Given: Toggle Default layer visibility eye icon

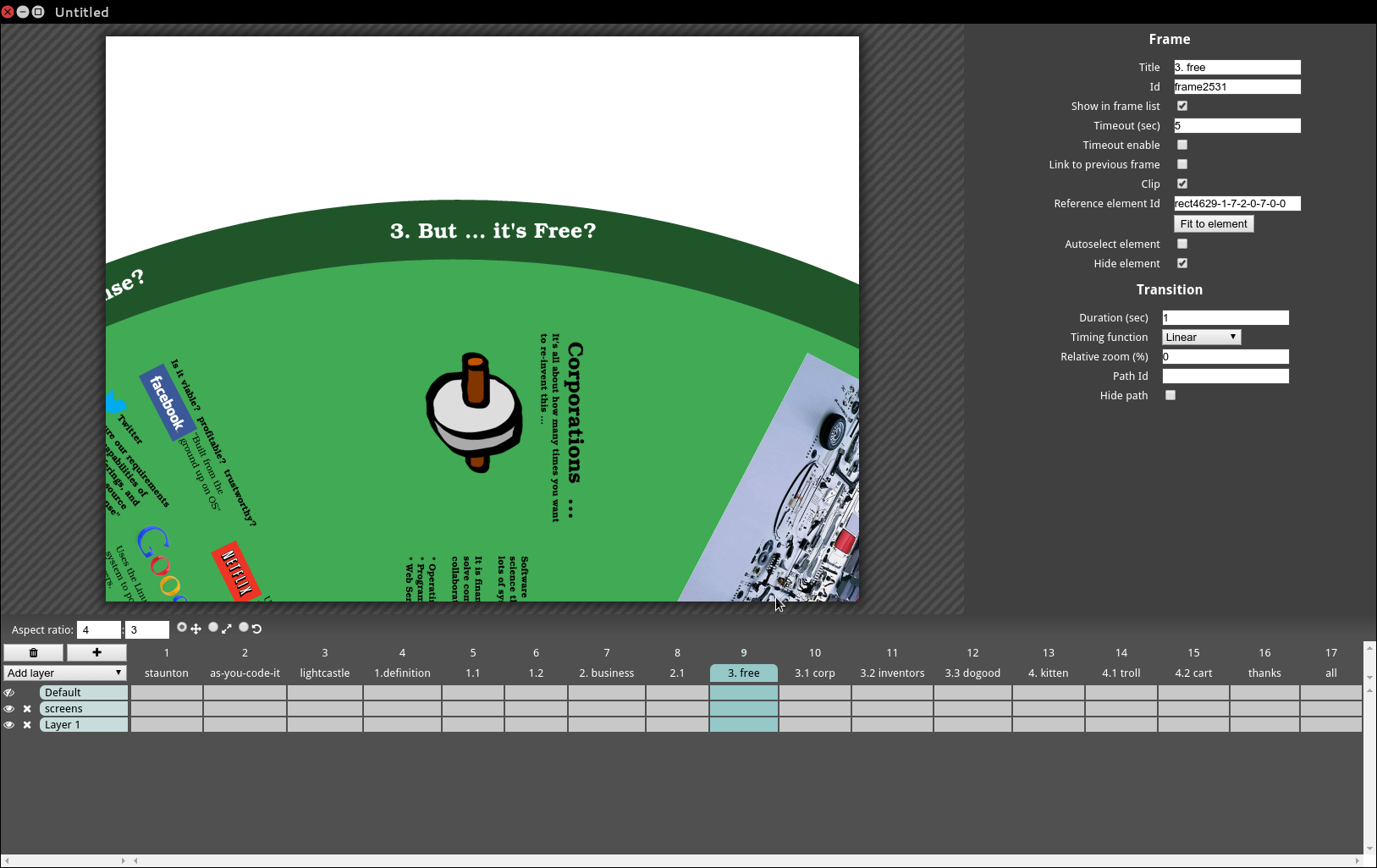Looking at the screenshot, I should (9, 693).
